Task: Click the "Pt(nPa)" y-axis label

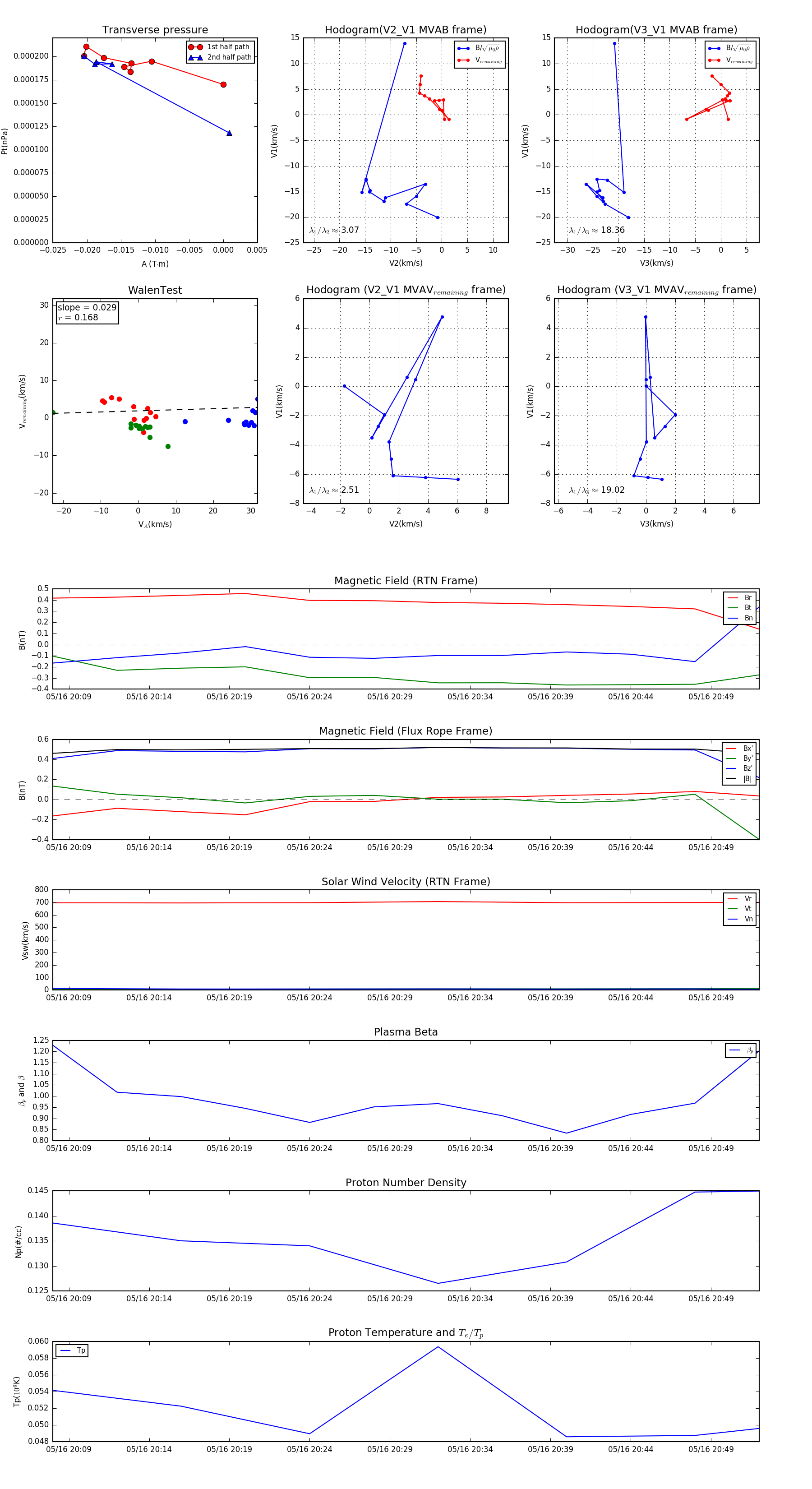Action: (x=5, y=140)
